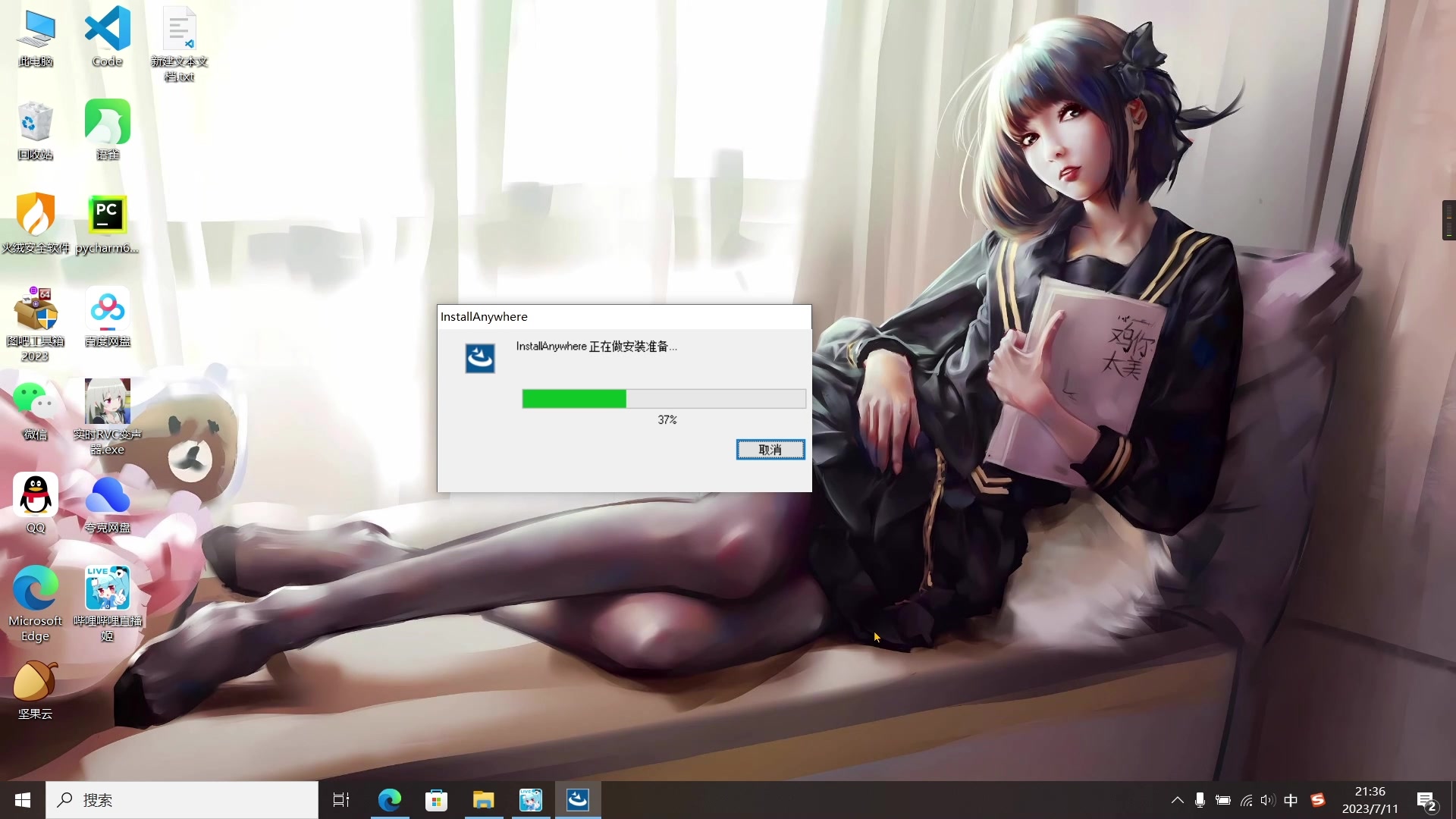1456x819 pixels.
Task: Open the Windows Start menu
Action: tap(22, 799)
